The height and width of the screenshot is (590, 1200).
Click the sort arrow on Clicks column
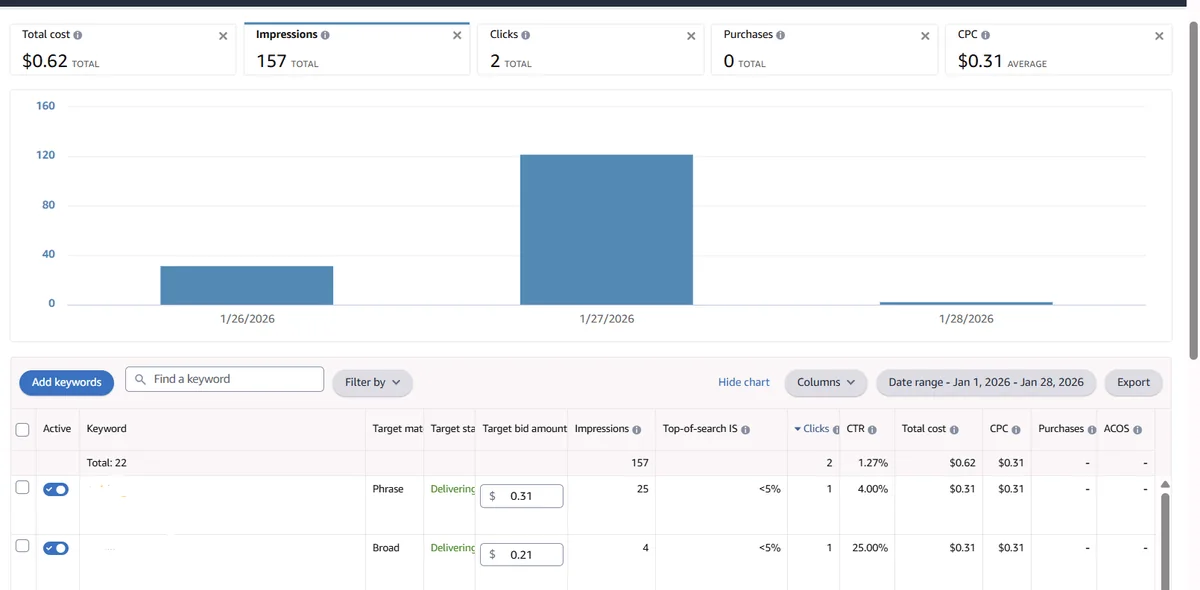pos(798,429)
